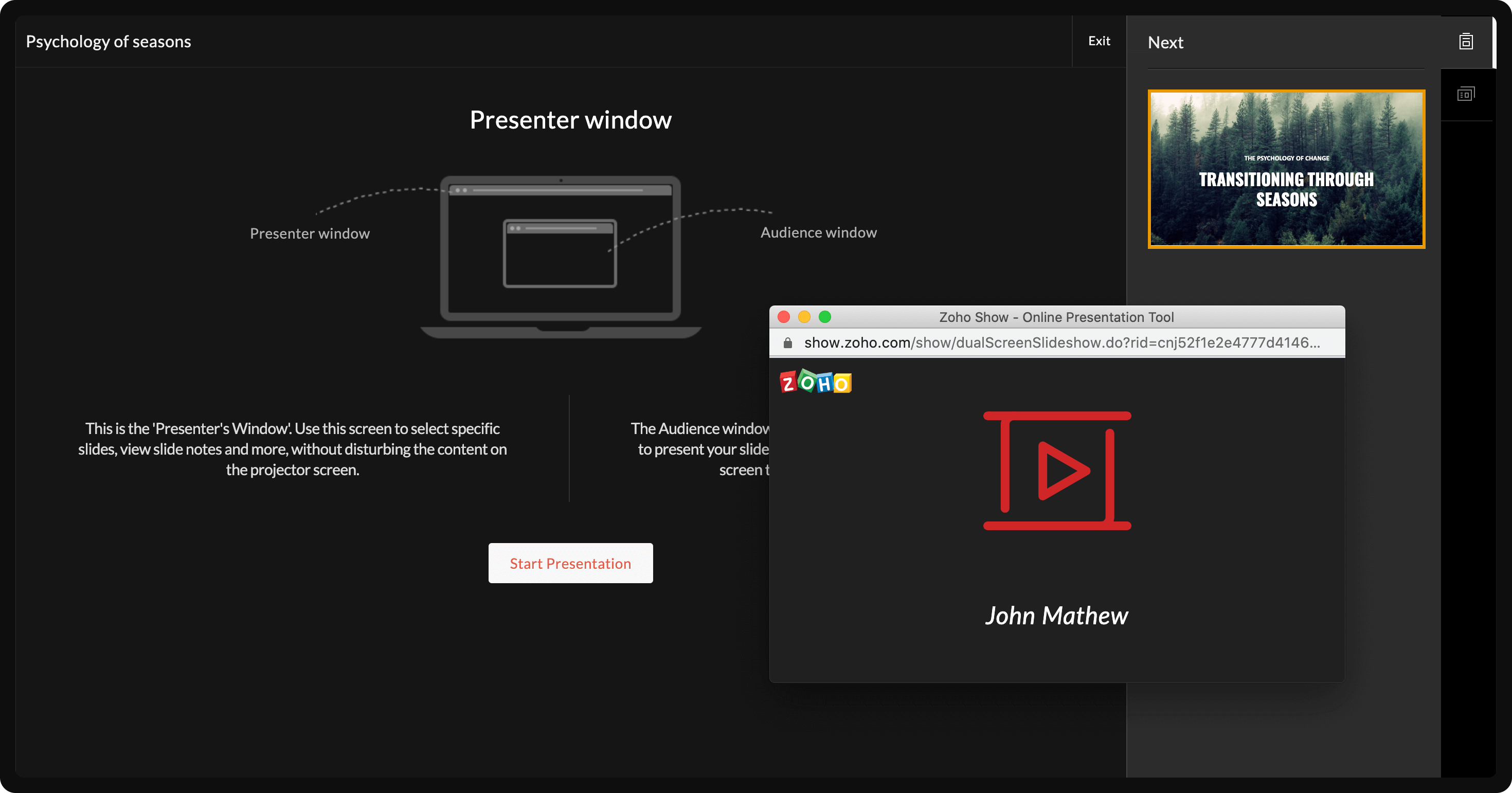Click the browser address bar URL field
Image resolution: width=1512 pixels, height=793 pixels.
click(x=1056, y=342)
